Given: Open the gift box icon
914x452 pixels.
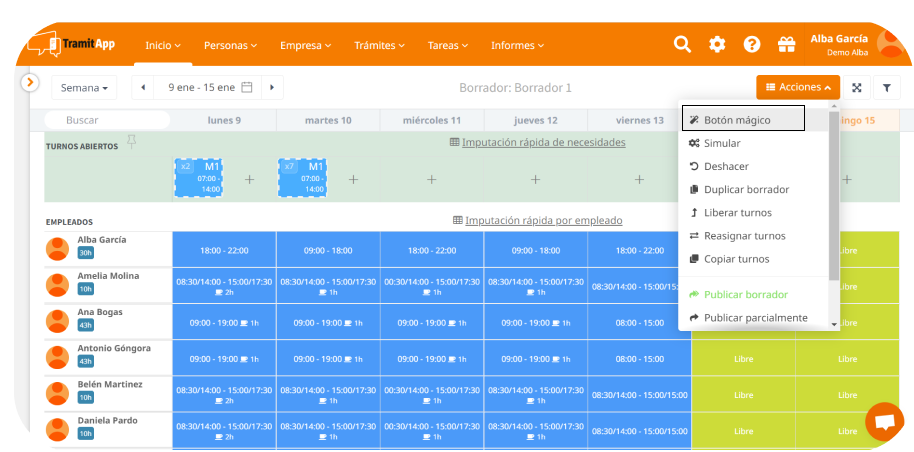Looking at the screenshot, I should coord(786,44).
